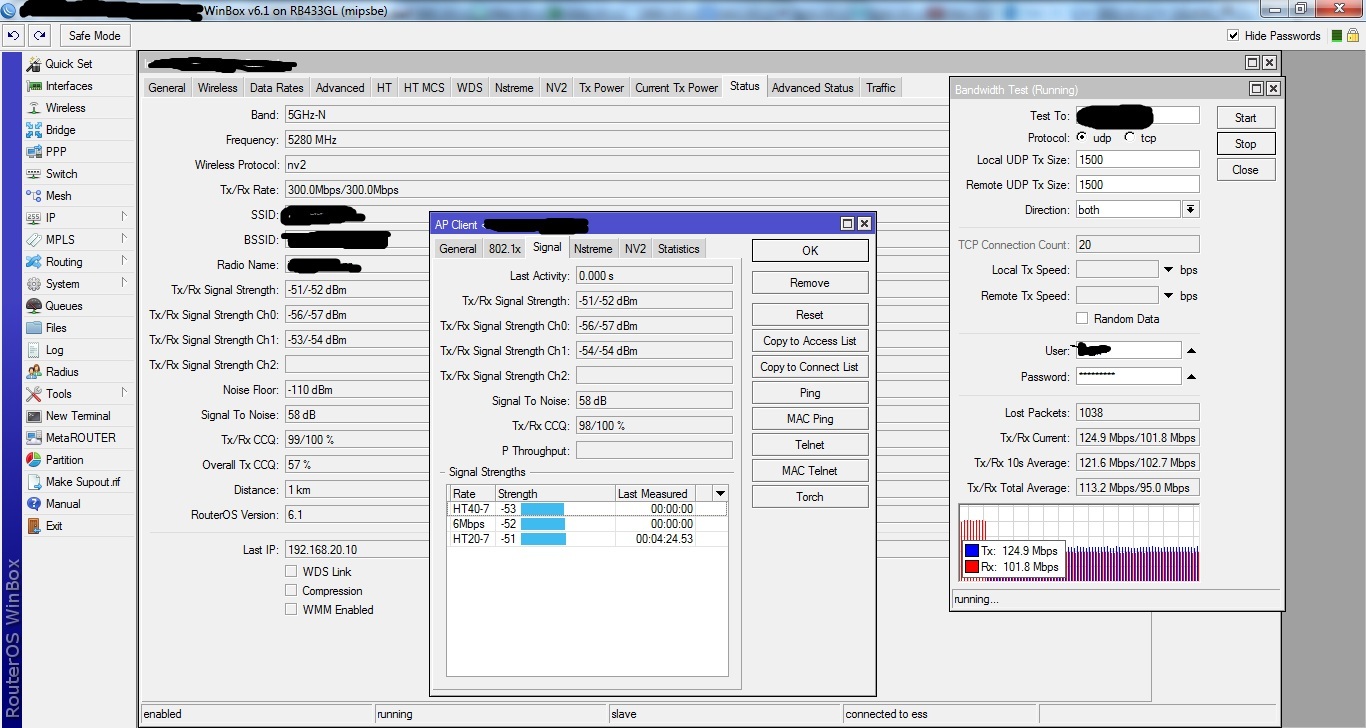
Task: Click the Local UDP Tx Size field
Action: click(x=1137, y=160)
